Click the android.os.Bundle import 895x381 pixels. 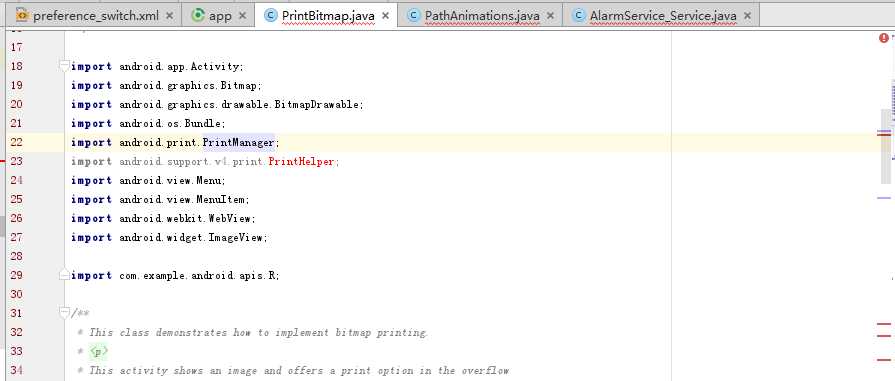point(172,123)
